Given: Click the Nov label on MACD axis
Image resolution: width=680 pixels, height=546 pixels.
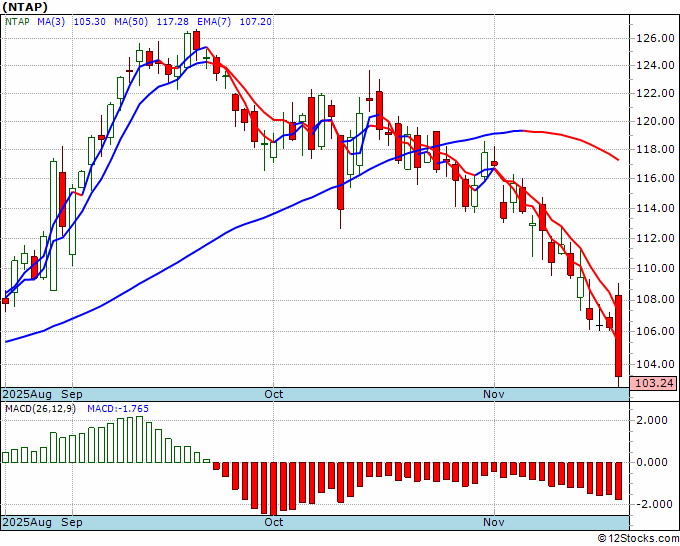Looking at the screenshot, I should (494, 522).
